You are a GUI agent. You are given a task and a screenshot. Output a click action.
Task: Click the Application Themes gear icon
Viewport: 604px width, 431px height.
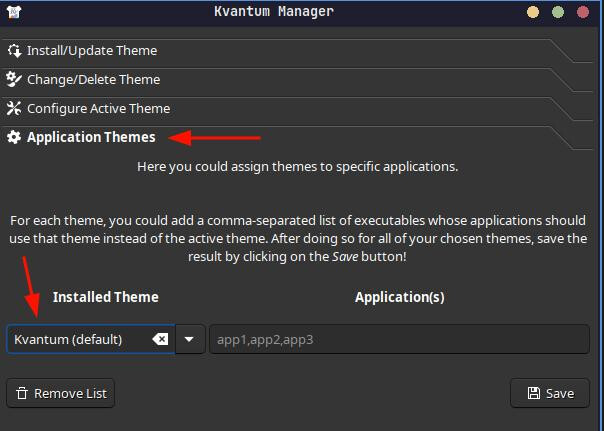pyautogui.click(x=14, y=138)
